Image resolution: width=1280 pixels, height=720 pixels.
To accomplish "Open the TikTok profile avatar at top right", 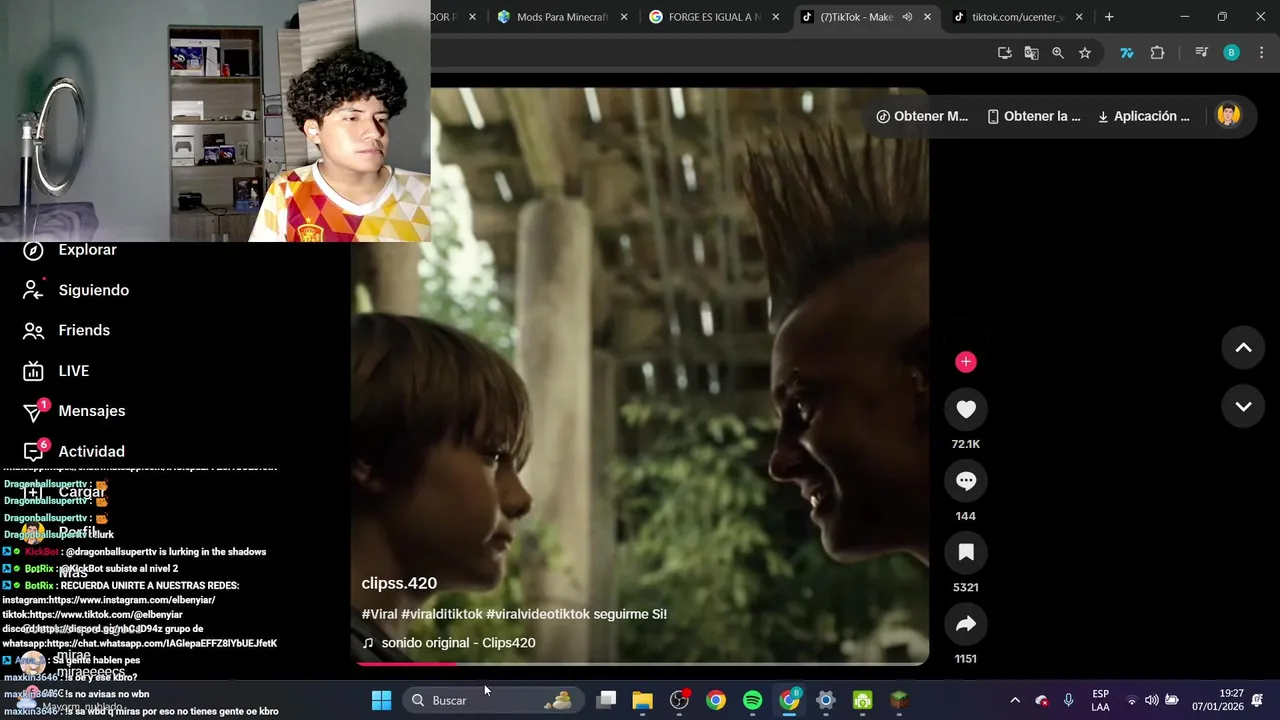I will coord(1228,115).
